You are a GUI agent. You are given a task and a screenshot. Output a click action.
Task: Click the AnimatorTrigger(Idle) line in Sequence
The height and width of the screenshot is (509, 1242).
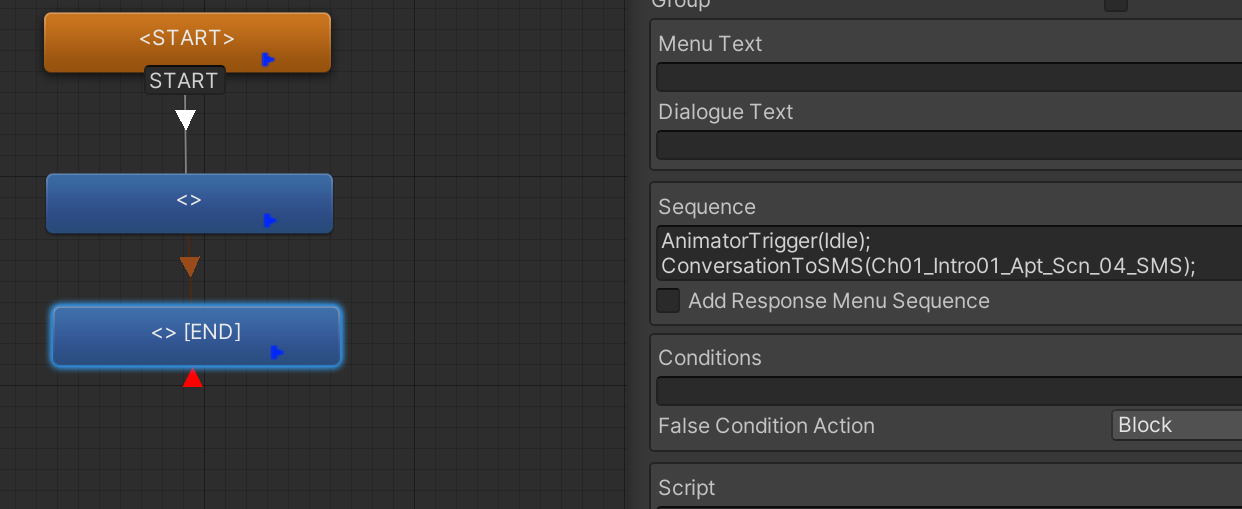(767, 241)
